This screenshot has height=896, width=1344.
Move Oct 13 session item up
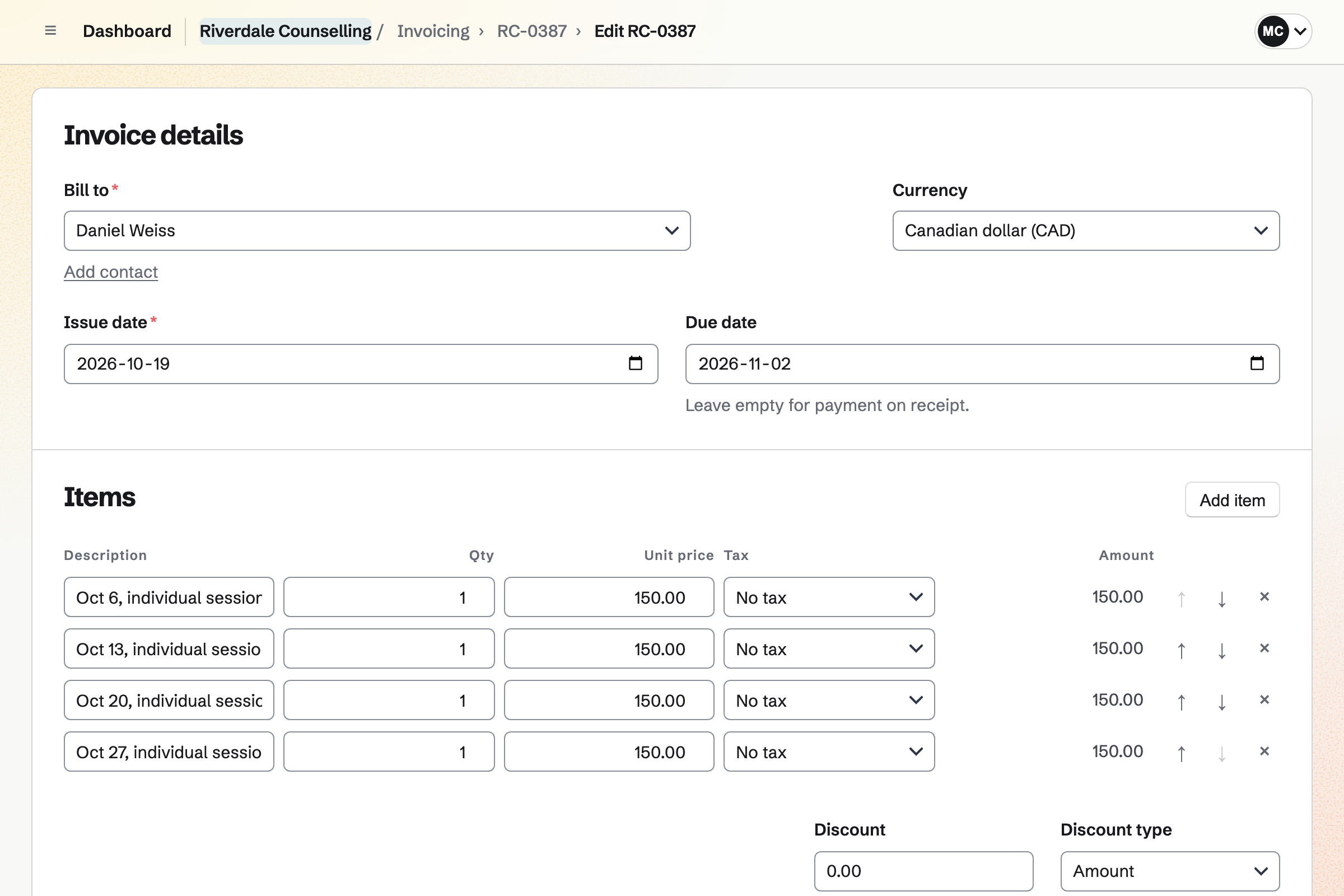click(1181, 650)
